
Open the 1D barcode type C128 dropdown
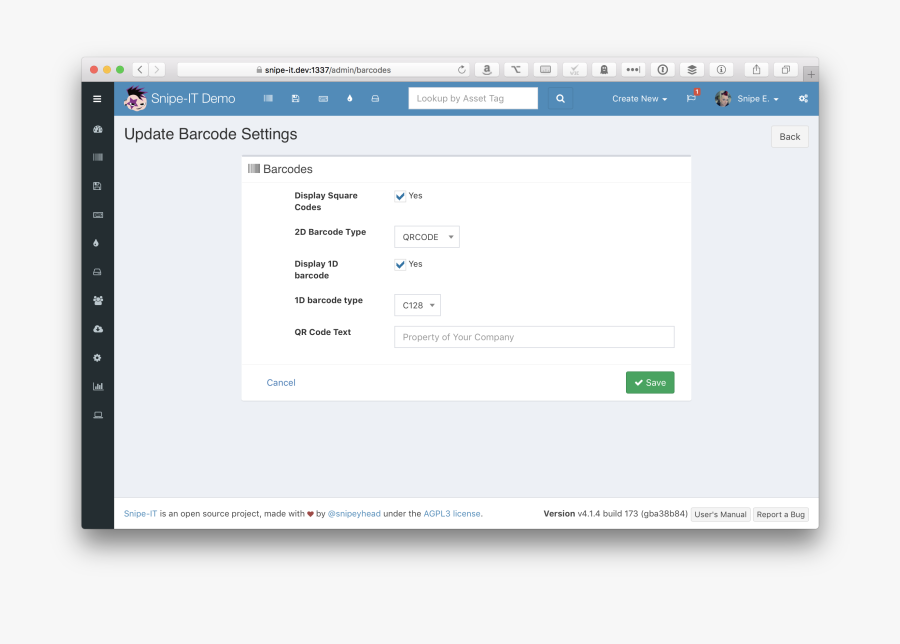click(x=417, y=305)
